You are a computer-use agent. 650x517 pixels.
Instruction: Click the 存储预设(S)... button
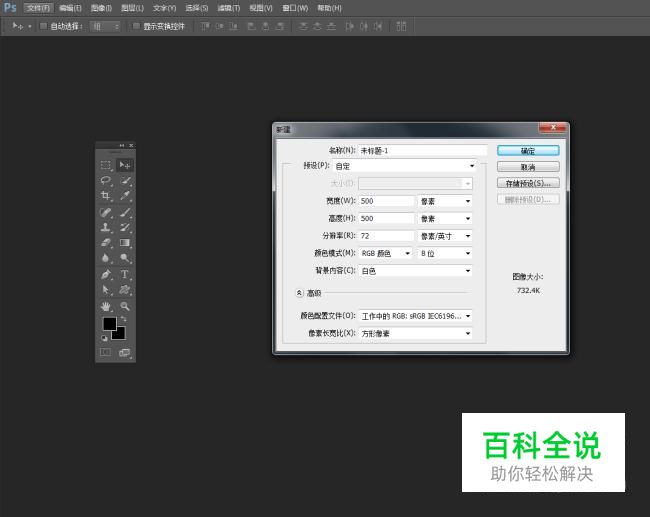point(528,183)
